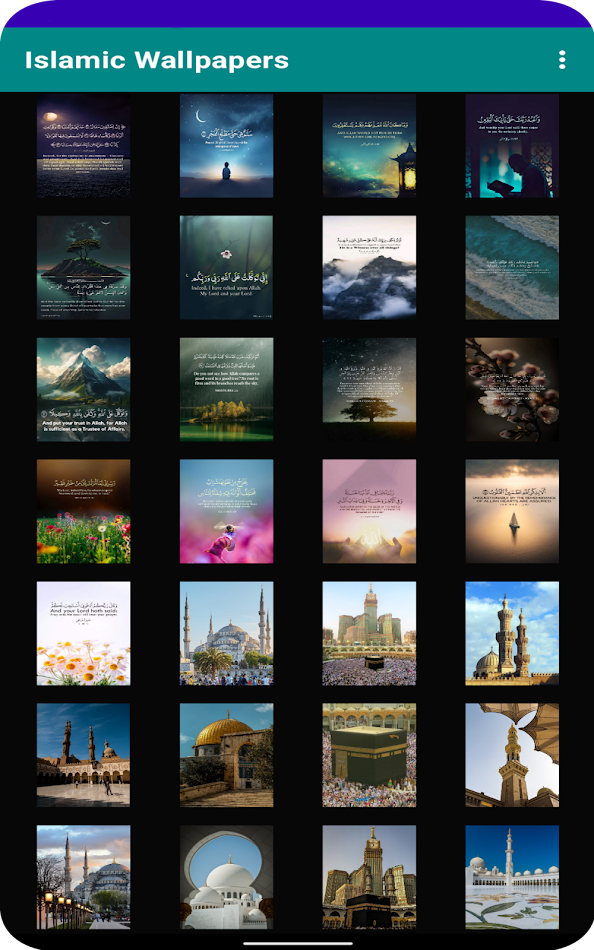Open the Mecca clock tower daytime crowd photo

pos(369,634)
